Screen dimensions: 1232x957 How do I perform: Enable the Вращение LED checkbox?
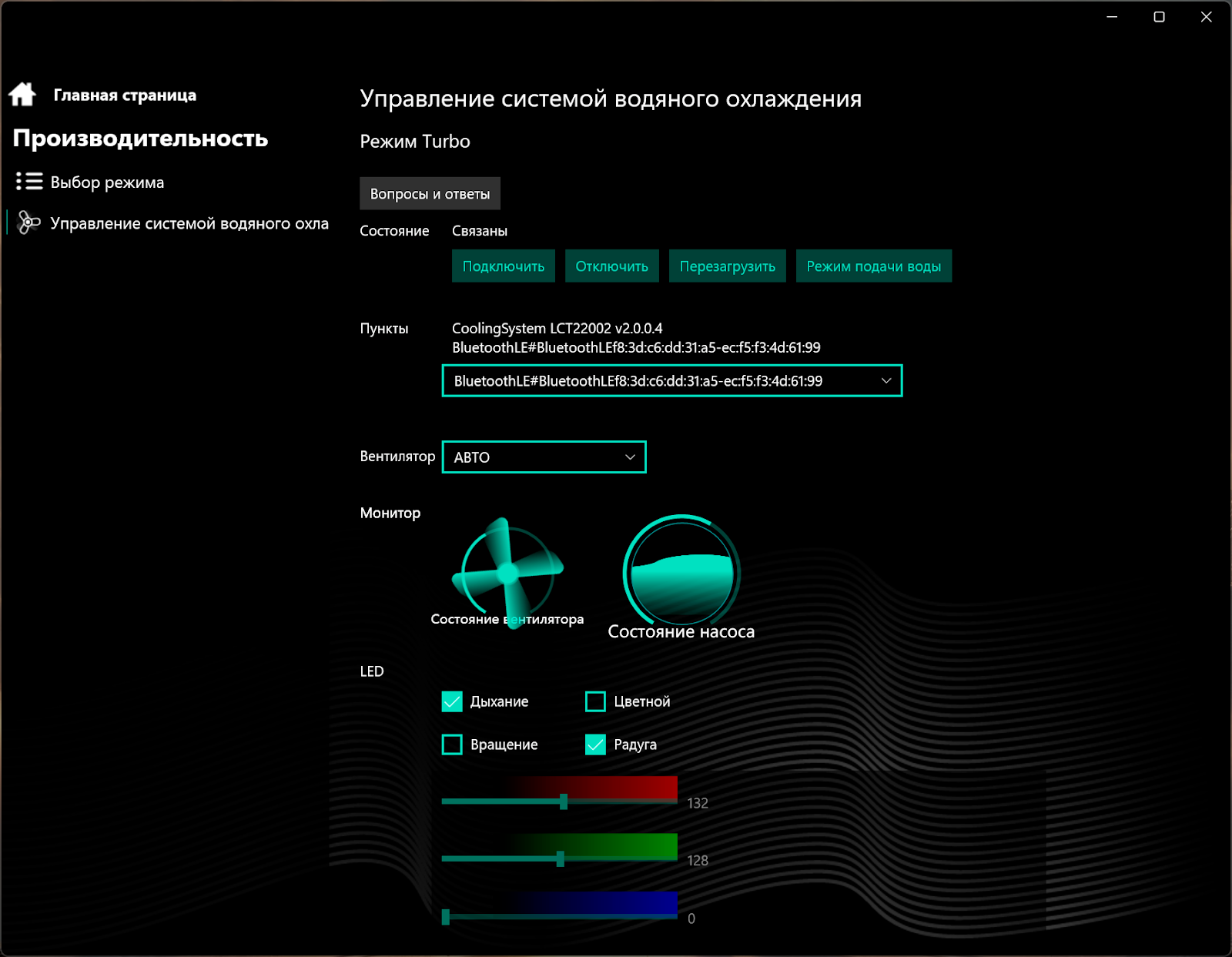452,745
